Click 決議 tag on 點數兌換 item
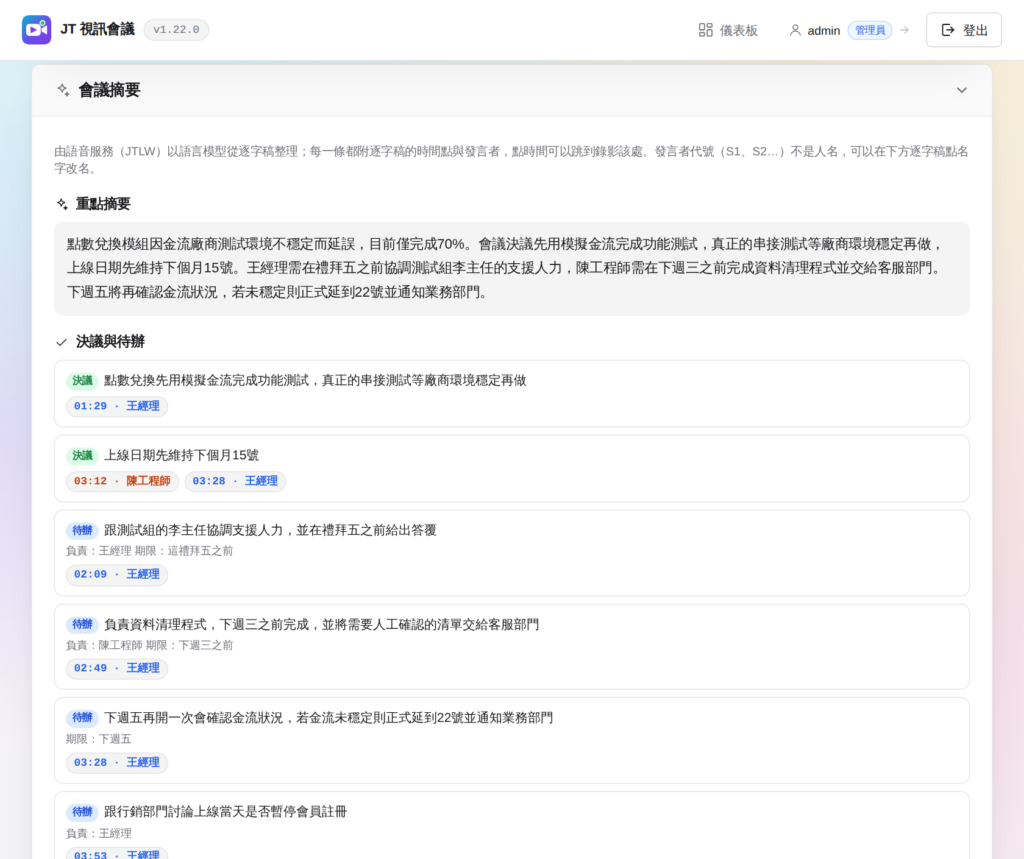 (82, 381)
